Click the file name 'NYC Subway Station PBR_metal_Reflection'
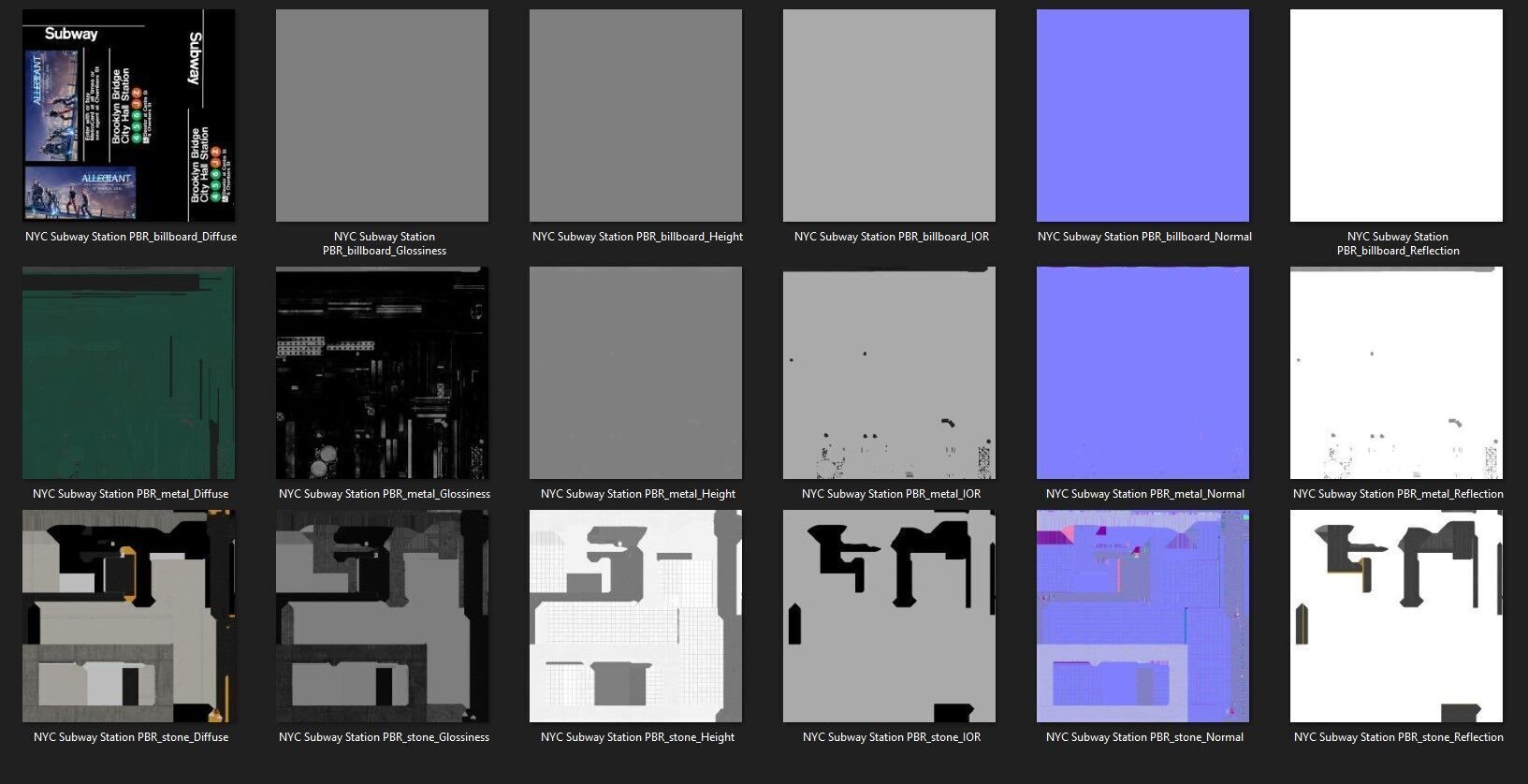This screenshot has width=1528, height=784. point(1398,494)
